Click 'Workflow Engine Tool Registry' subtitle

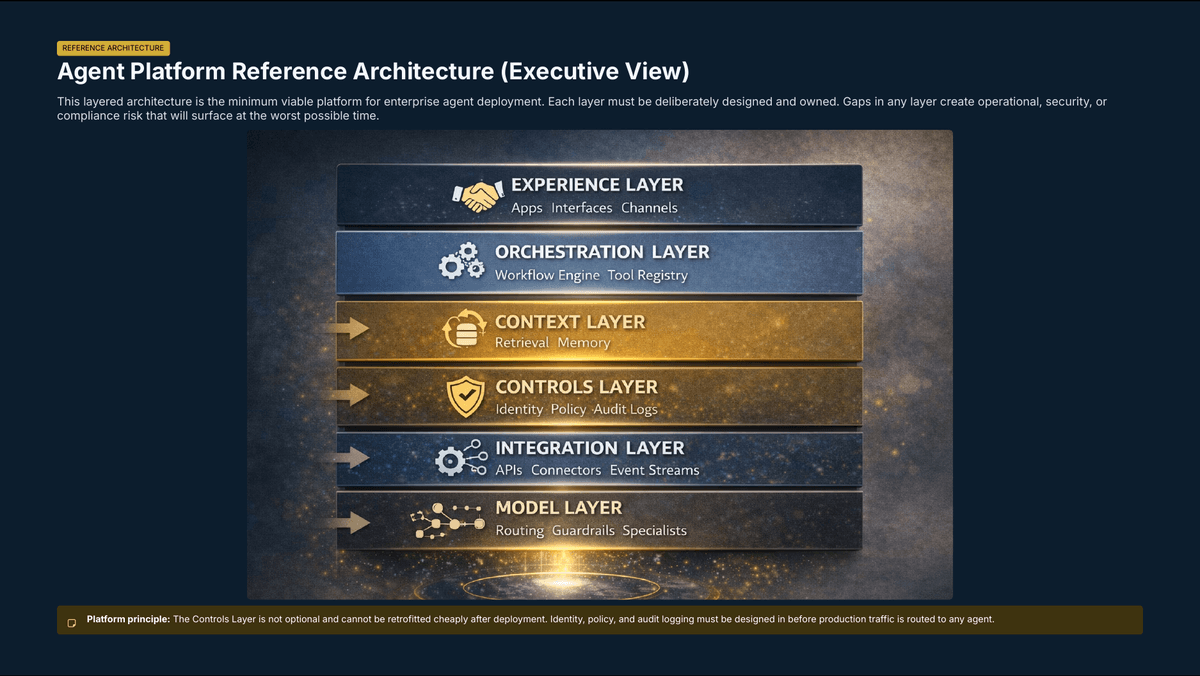pos(592,275)
